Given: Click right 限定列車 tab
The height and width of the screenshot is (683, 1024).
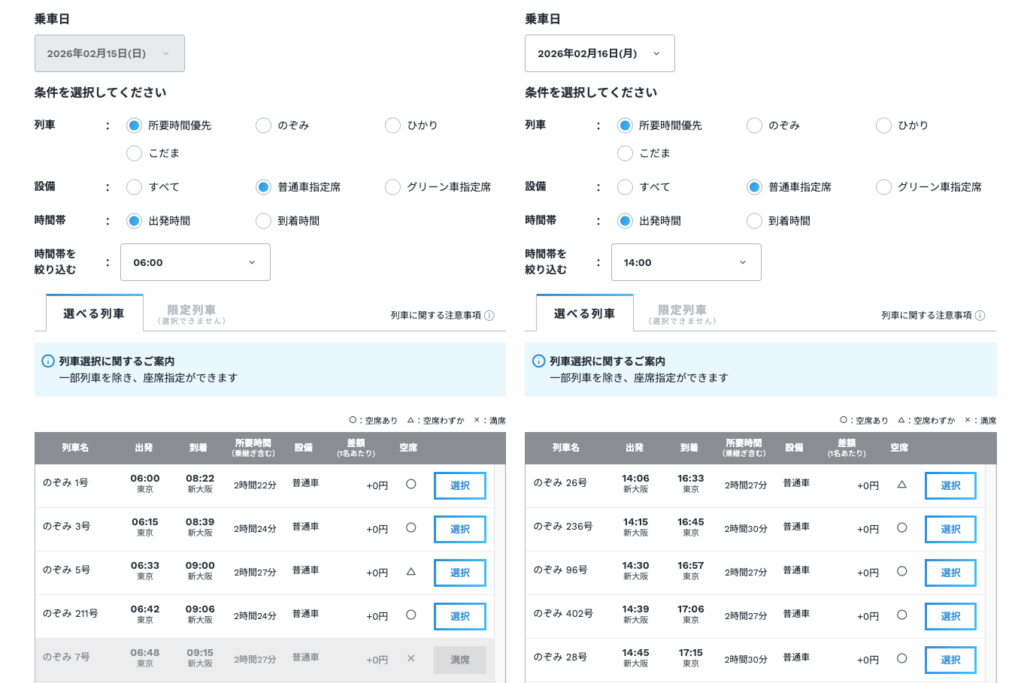Looking at the screenshot, I should coord(682,313).
